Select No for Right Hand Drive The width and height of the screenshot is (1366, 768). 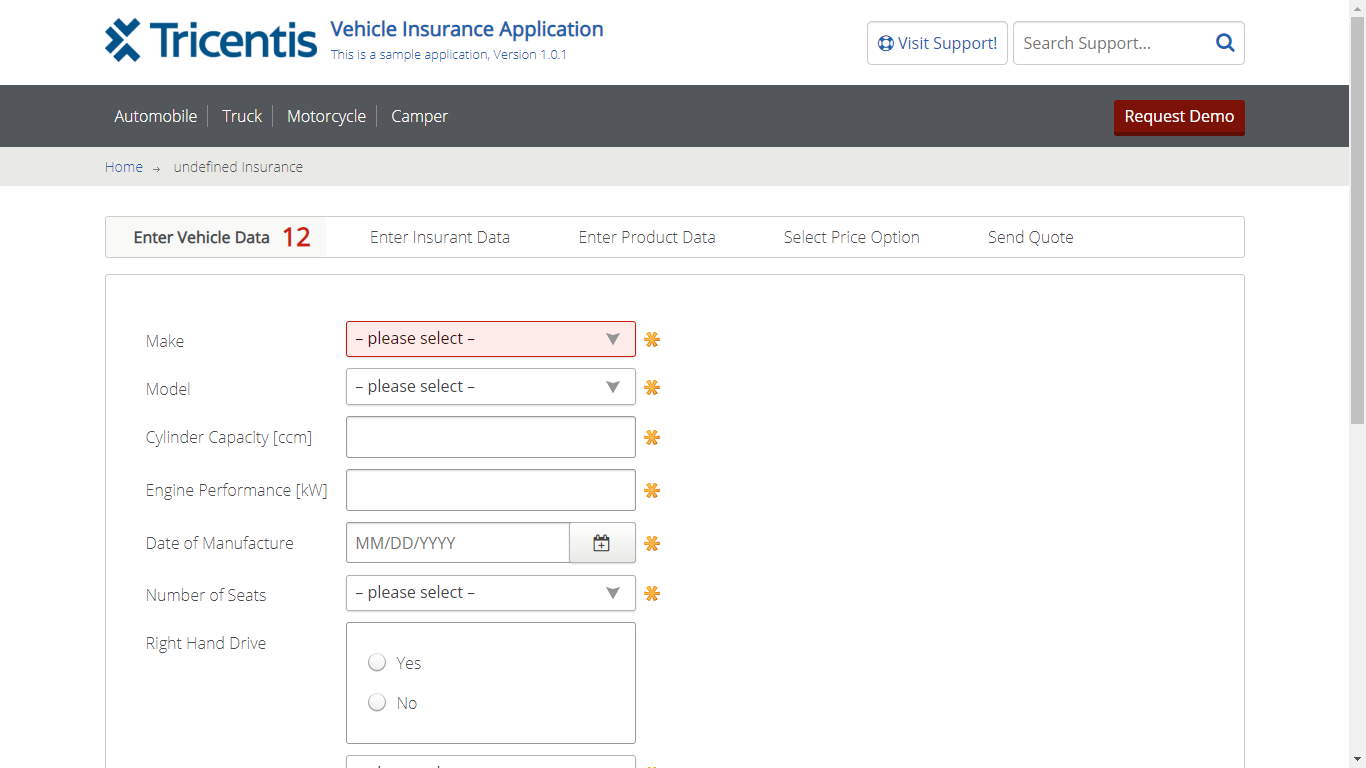tap(377, 702)
